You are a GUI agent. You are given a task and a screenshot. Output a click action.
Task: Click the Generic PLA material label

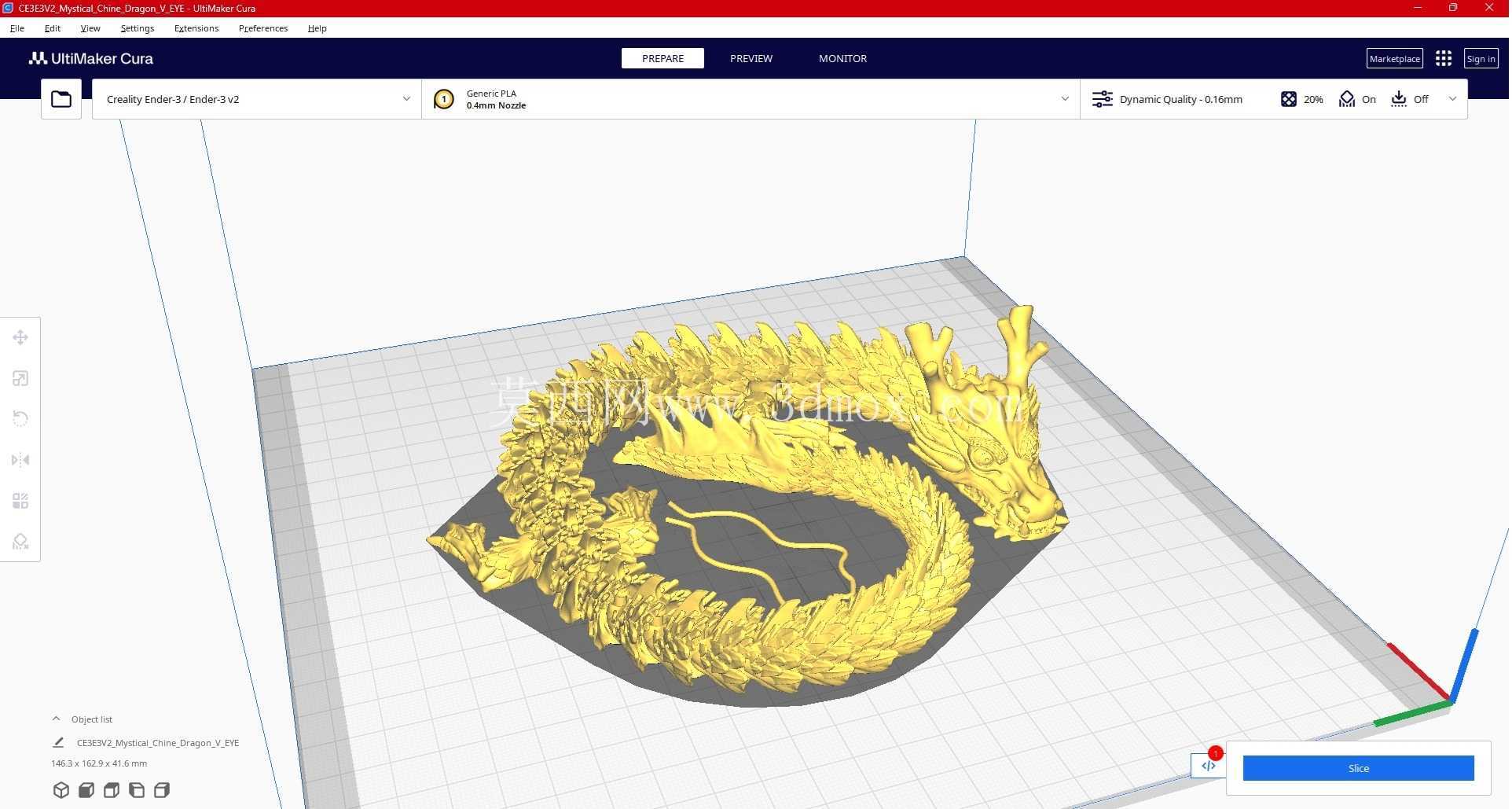491,93
